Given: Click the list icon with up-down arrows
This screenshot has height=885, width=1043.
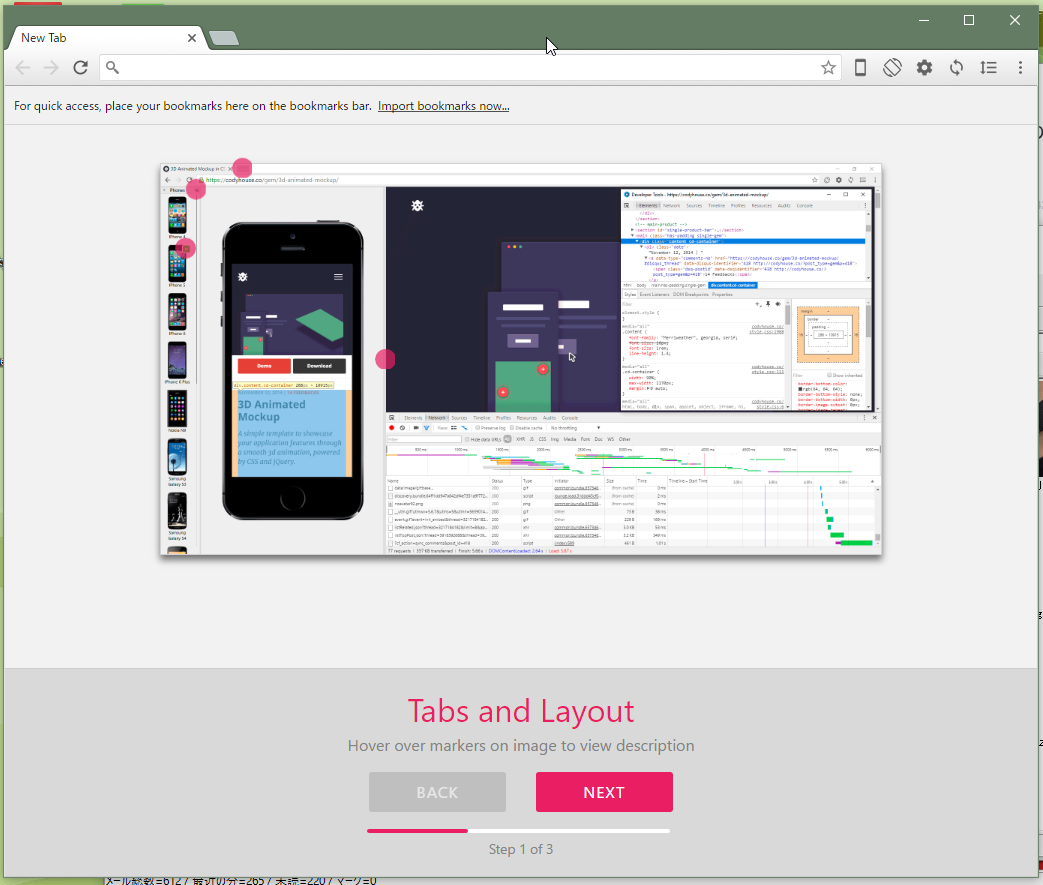Looking at the screenshot, I should 988,68.
